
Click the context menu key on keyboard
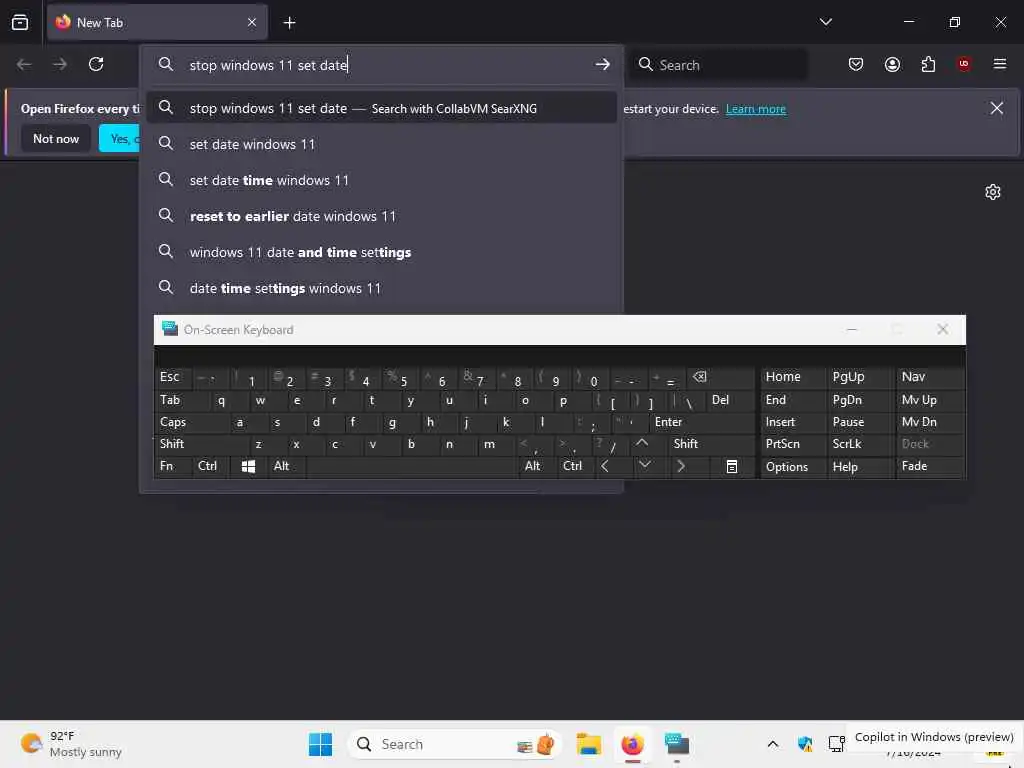click(x=731, y=466)
